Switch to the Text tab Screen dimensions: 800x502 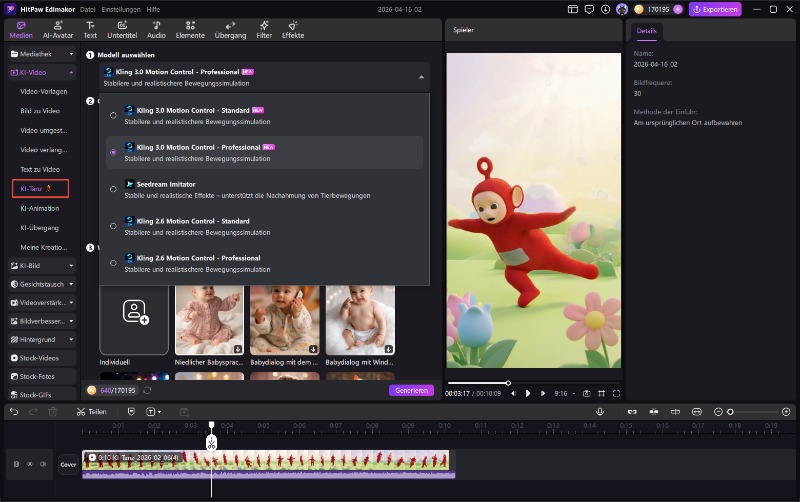pos(90,30)
